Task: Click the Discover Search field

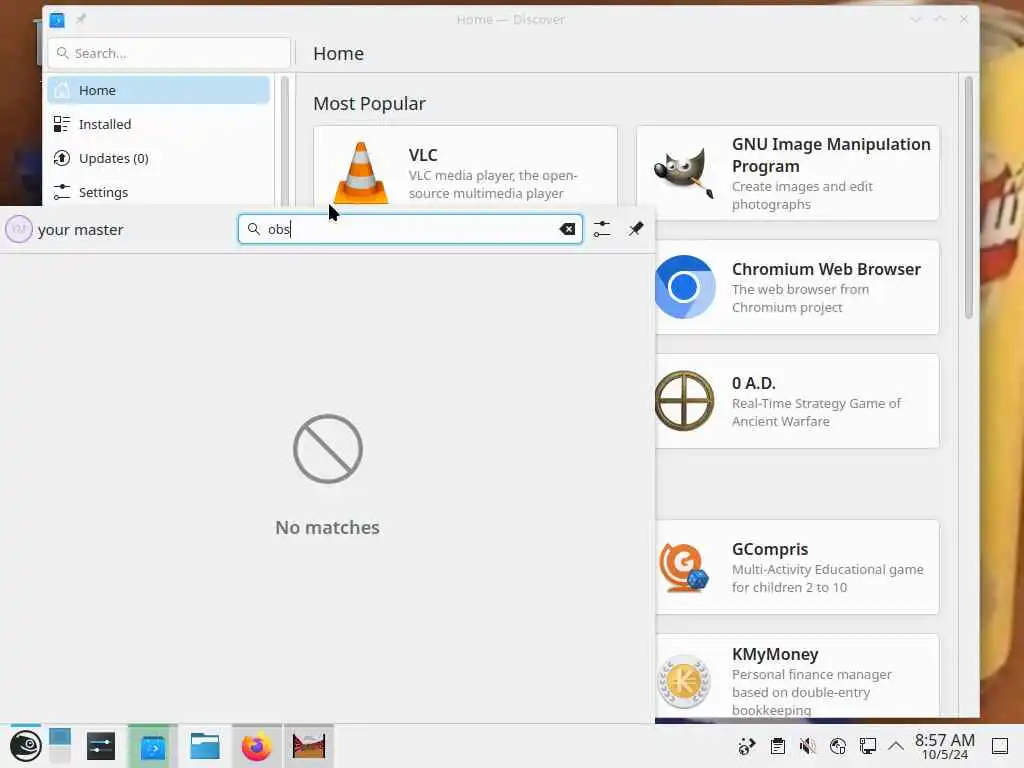Action: pyautogui.click(x=169, y=53)
